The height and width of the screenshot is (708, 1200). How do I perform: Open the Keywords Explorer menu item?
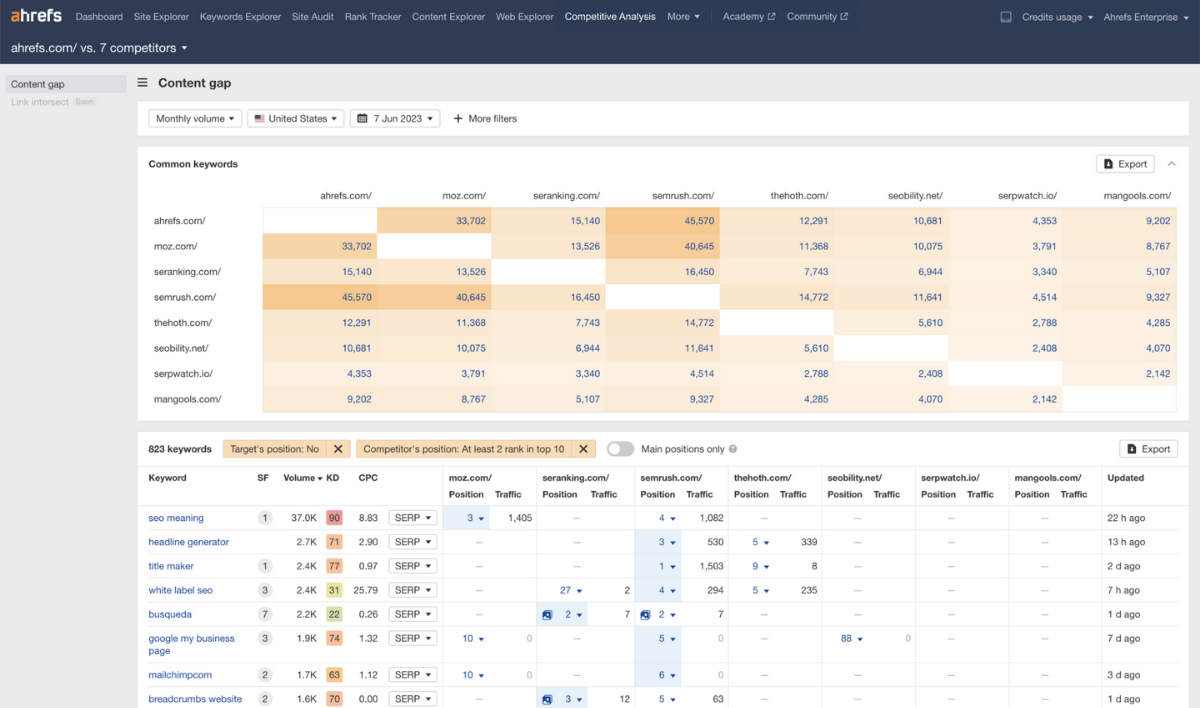[x=241, y=17]
